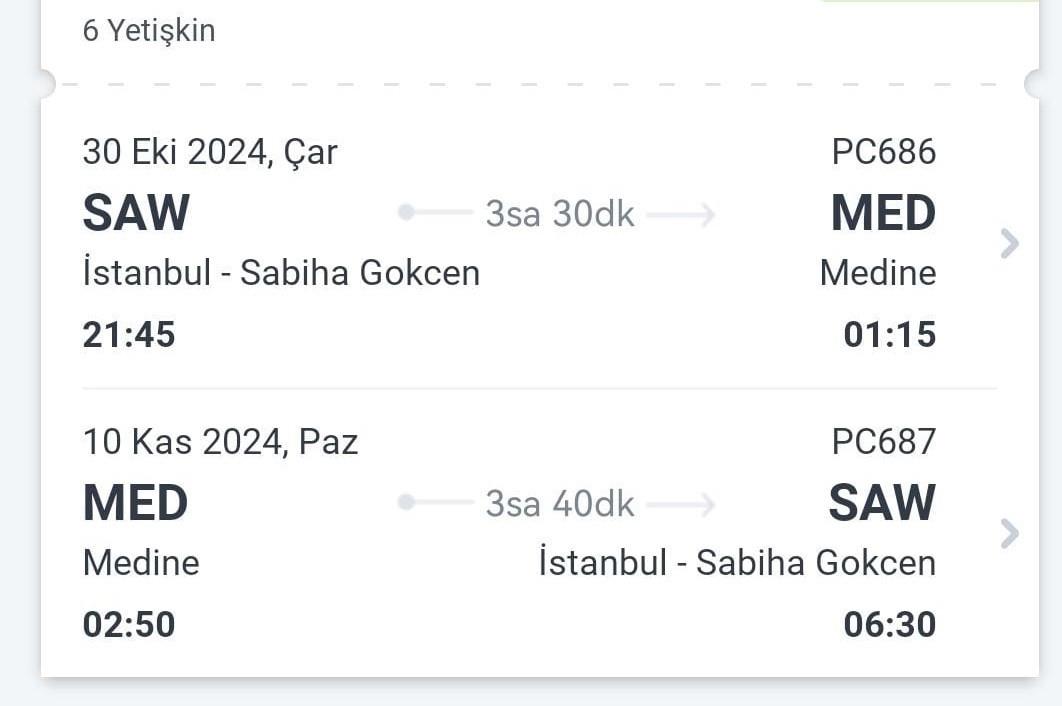Click the origin dot icon on PC686 route
Viewport: 1062px width, 706px height.
[x=405, y=213]
